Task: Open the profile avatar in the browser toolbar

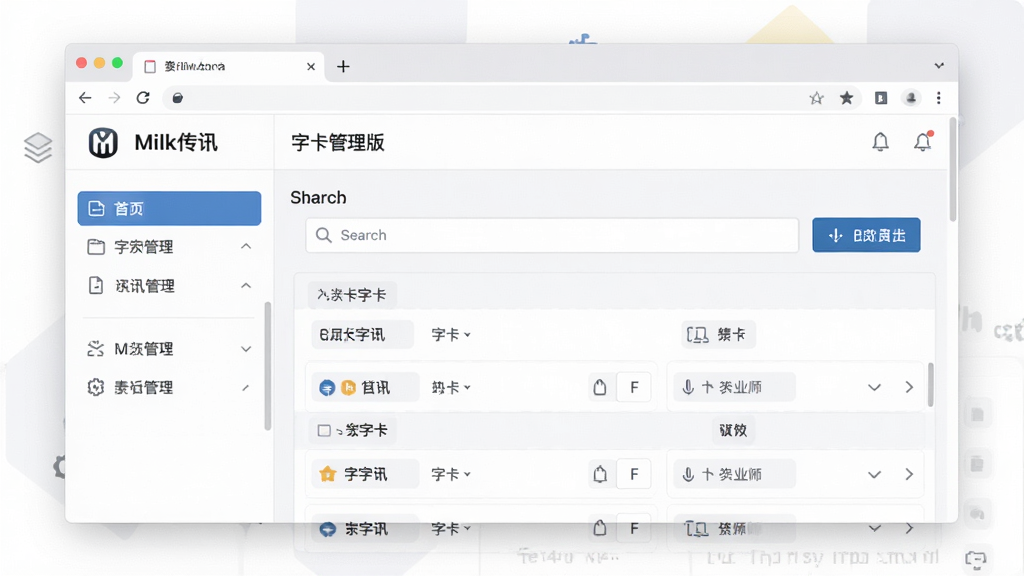Action: 911,98
